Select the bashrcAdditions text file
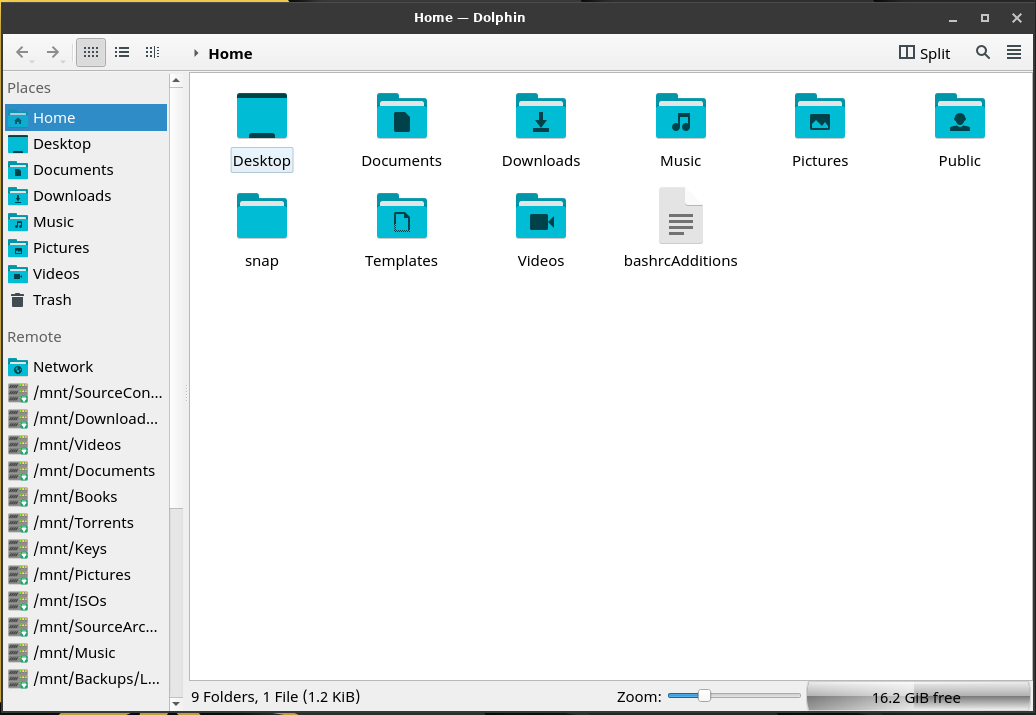1036x715 pixels. 680,216
